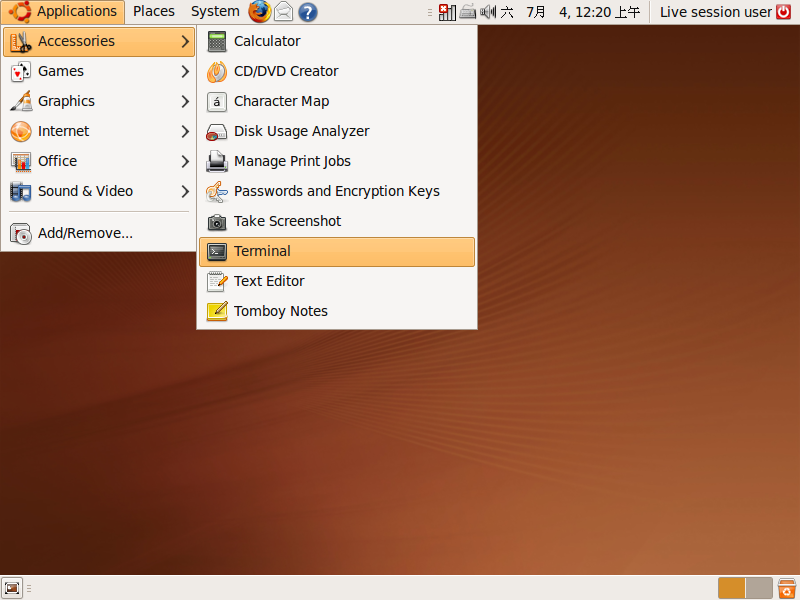Launch Calculator from the submenu
Screen dimensions: 800x600
point(337,41)
